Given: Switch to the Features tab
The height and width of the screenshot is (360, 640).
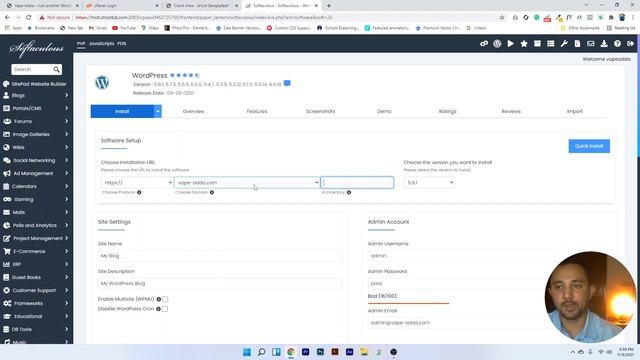Looking at the screenshot, I should pyautogui.click(x=257, y=111).
